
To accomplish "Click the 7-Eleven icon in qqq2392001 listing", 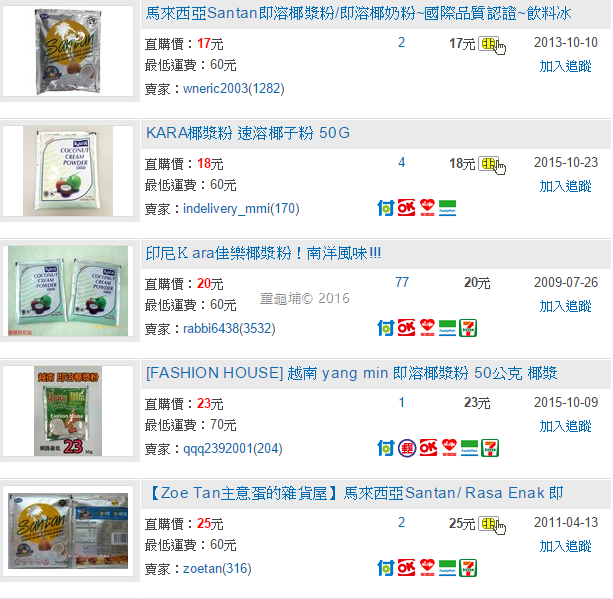I will pos(490,448).
